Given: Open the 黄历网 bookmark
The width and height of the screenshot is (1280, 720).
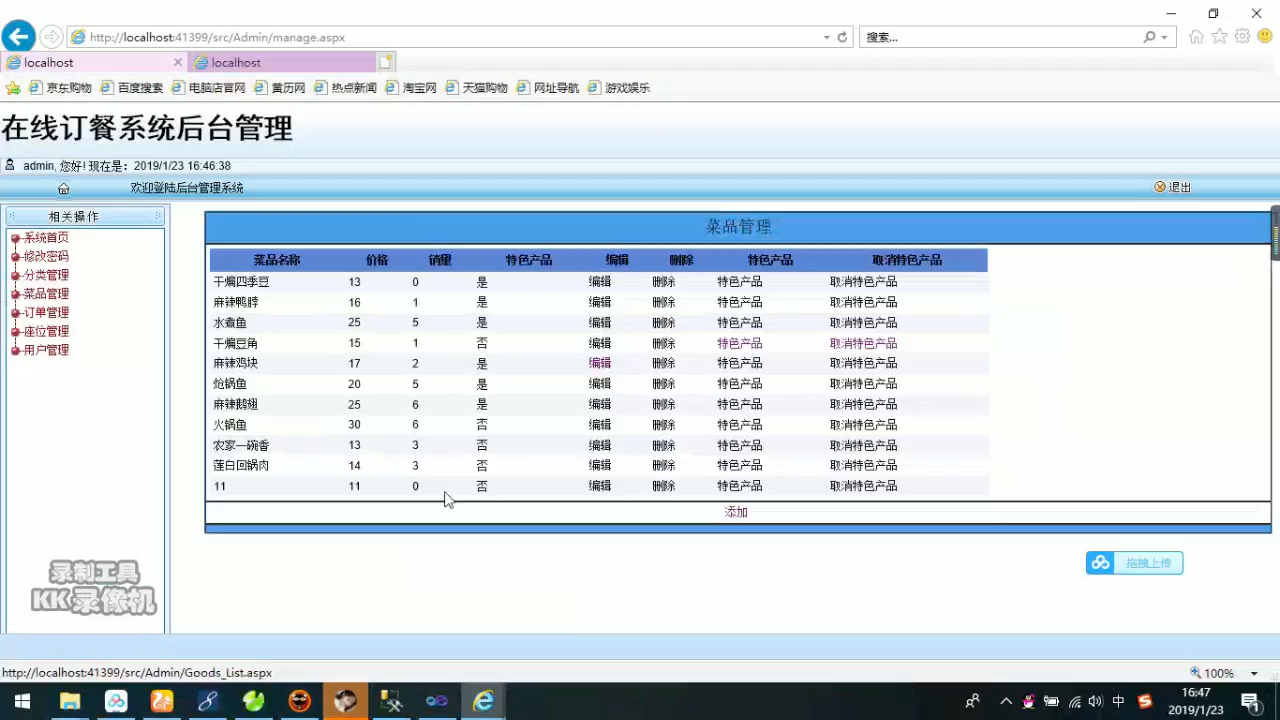Looking at the screenshot, I should click(279, 88).
